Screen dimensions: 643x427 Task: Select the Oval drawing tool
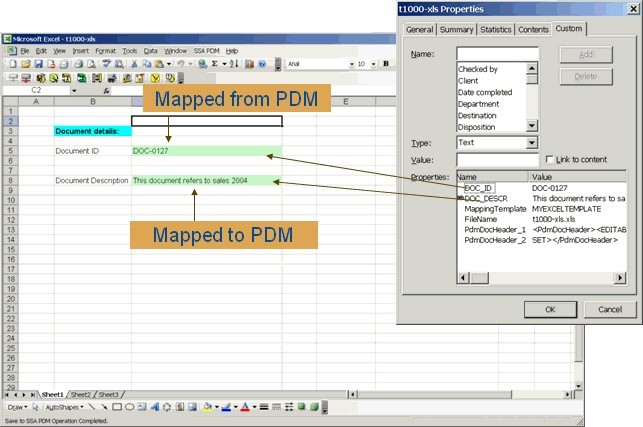click(x=130, y=407)
